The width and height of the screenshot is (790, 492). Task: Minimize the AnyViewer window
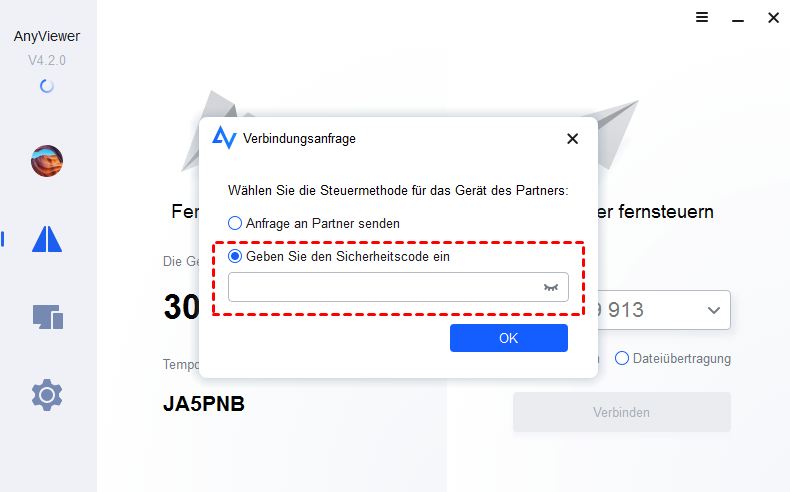(738, 20)
